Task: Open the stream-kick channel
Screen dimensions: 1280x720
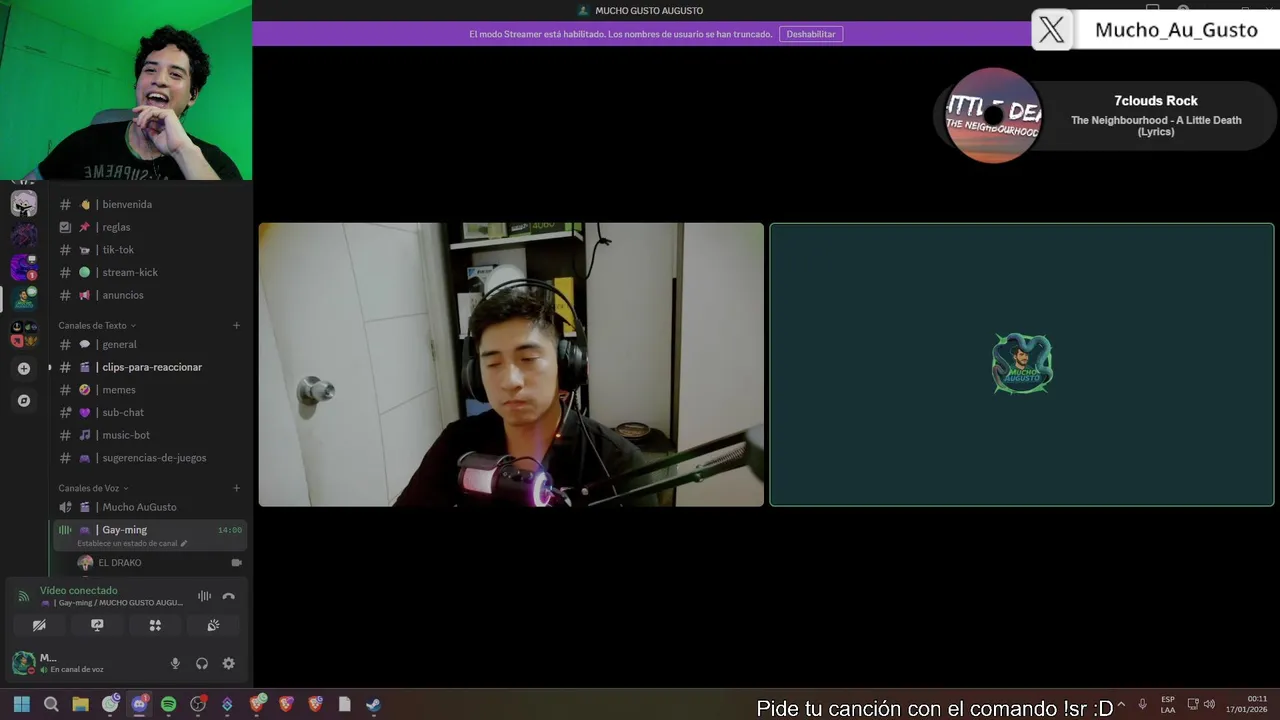Action: click(x=150, y=272)
